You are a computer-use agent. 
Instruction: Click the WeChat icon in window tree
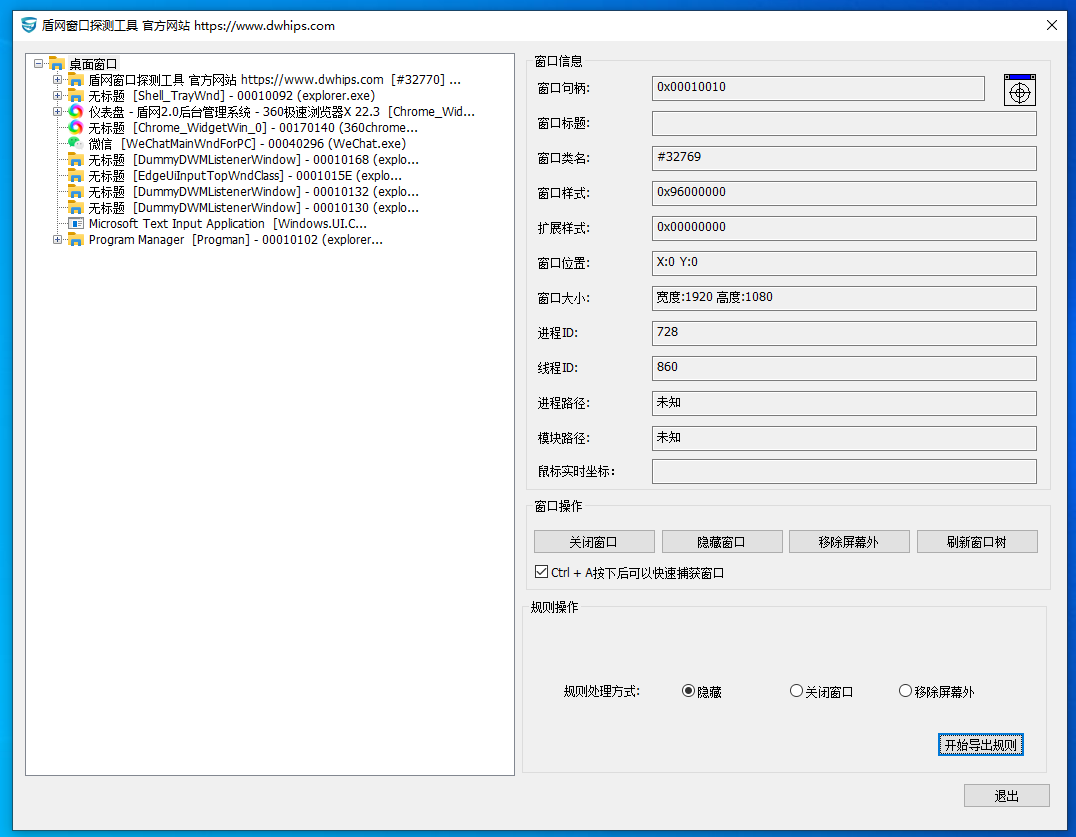pyautogui.click(x=75, y=144)
